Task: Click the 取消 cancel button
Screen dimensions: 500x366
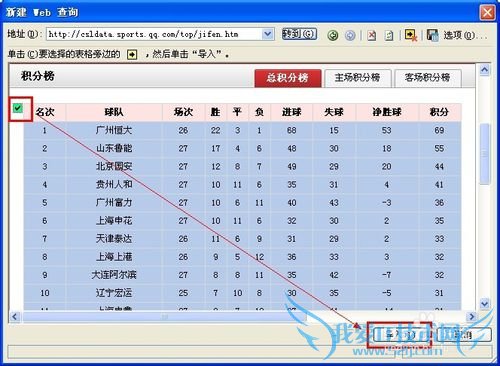Action: (464, 335)
